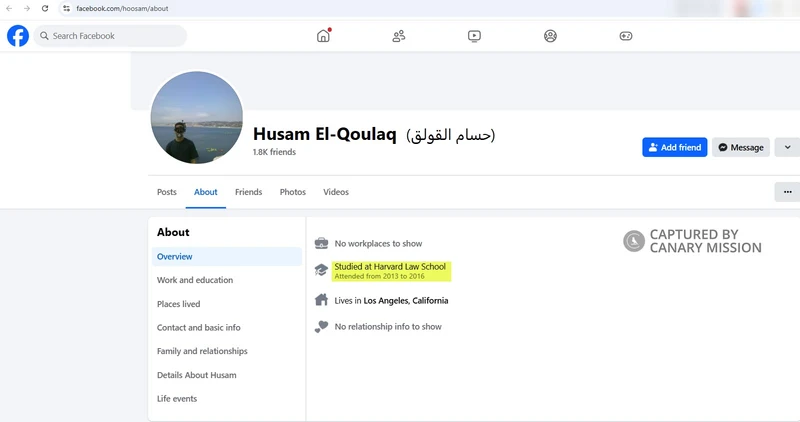The image size is (800, 422).
Task: Switch to the Posts tab
Action: pyautogui.click(x=167, y=192)
